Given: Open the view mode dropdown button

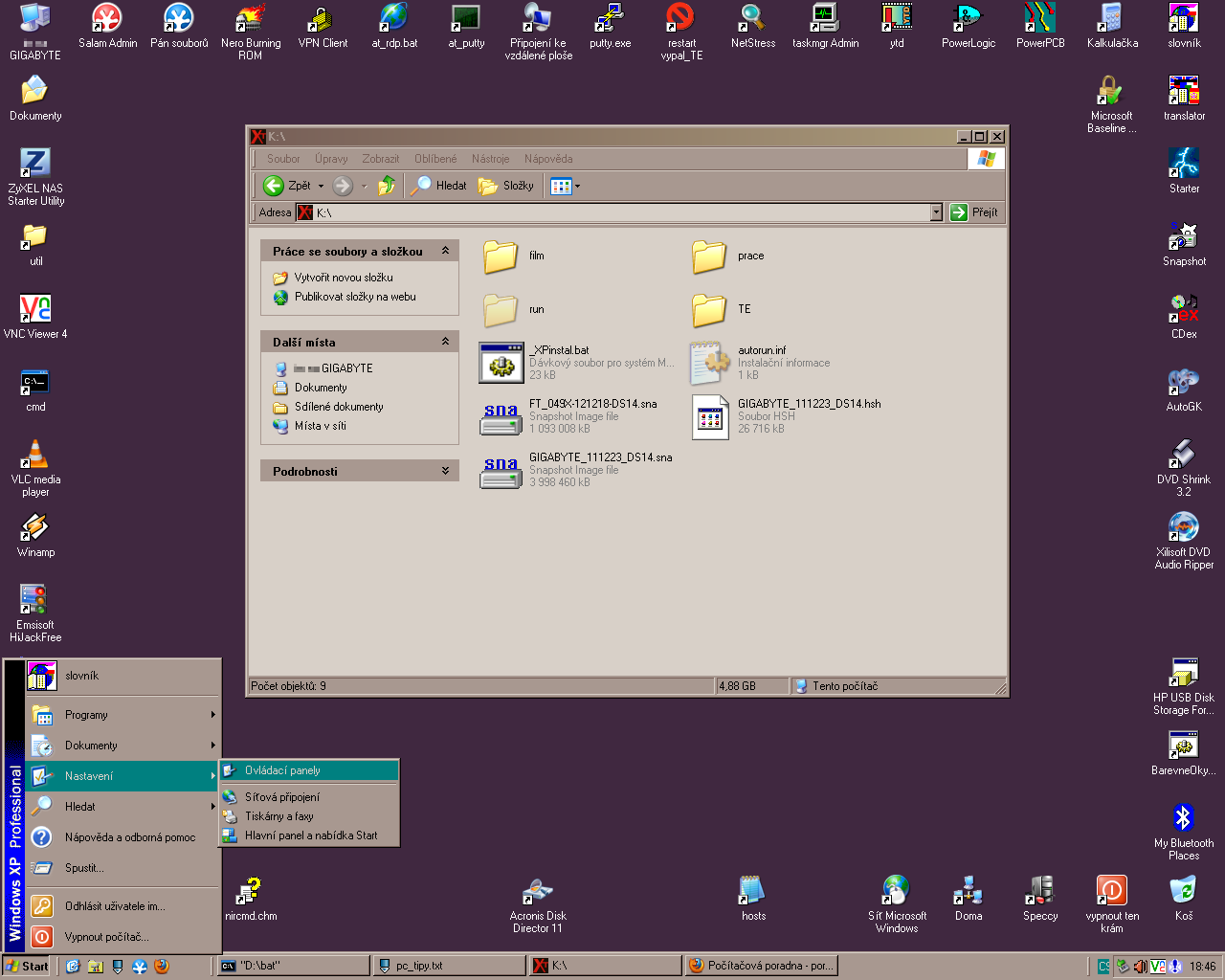Looking at the screenshot, I should 566,186.
